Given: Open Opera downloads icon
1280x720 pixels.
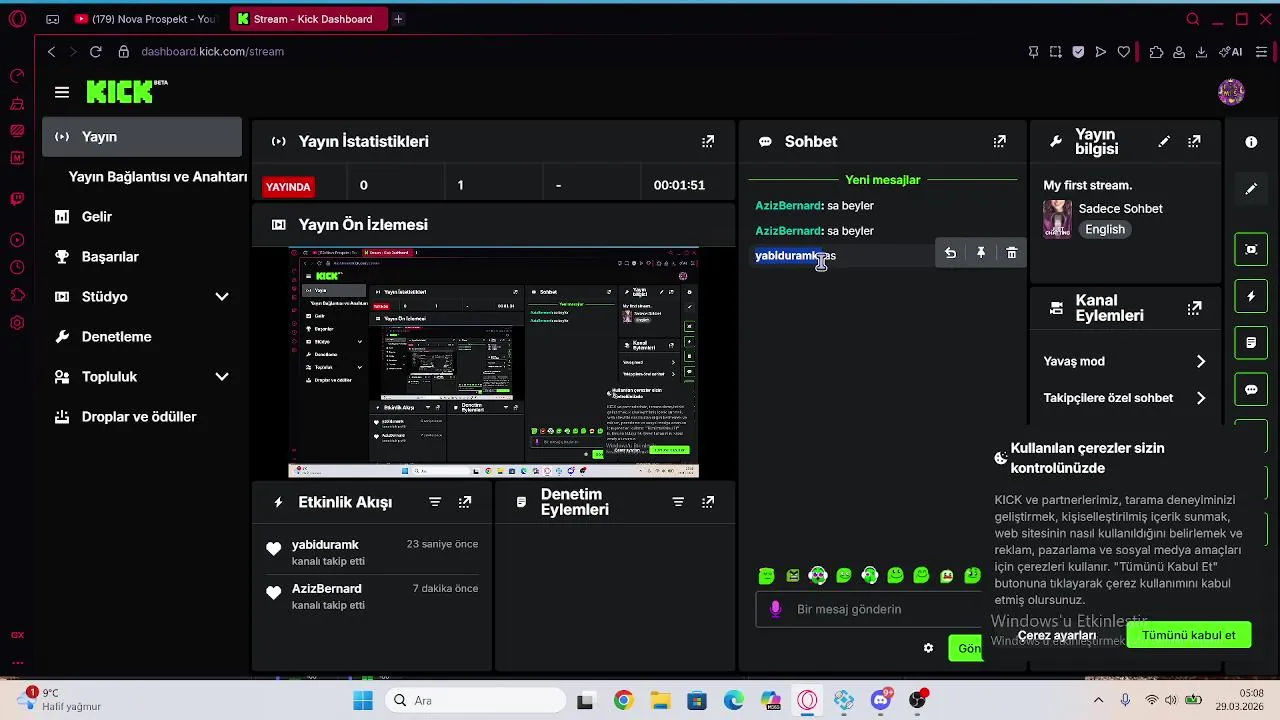Looking at the screenshot, I should (x=1201, y=52).
